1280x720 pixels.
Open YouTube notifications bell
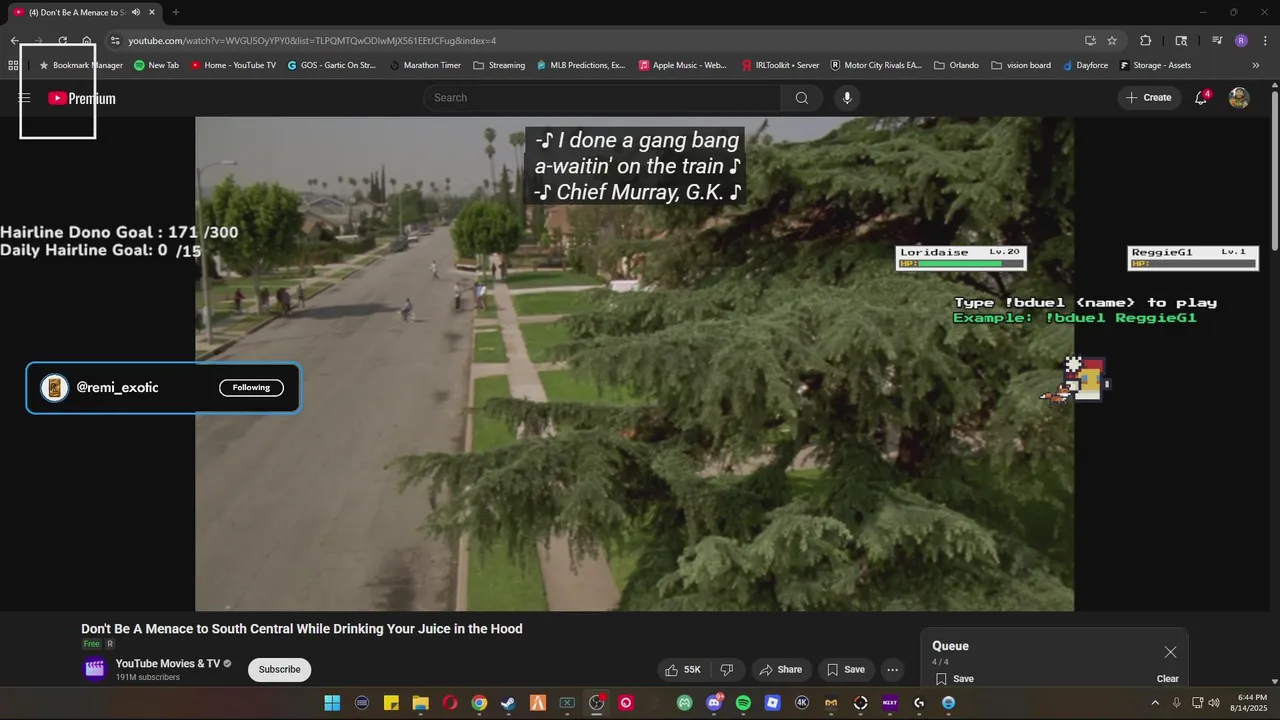coord(1201,98)
